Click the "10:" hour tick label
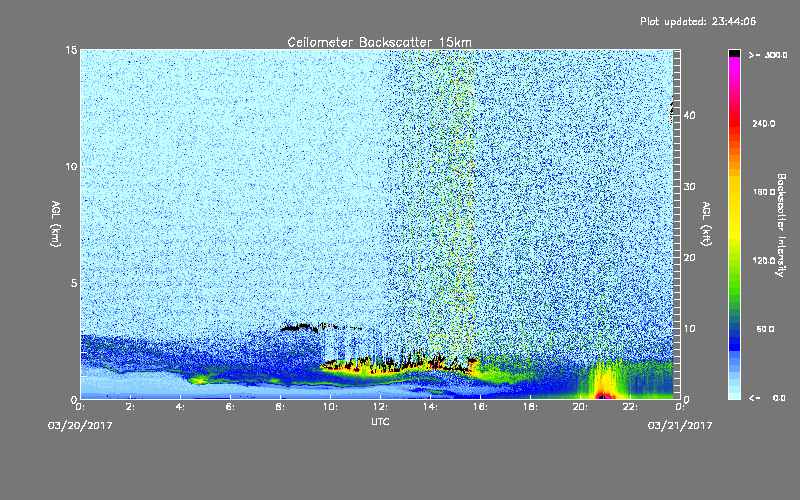The height and width of the screenshot is (500, 800). click(330, 407)
